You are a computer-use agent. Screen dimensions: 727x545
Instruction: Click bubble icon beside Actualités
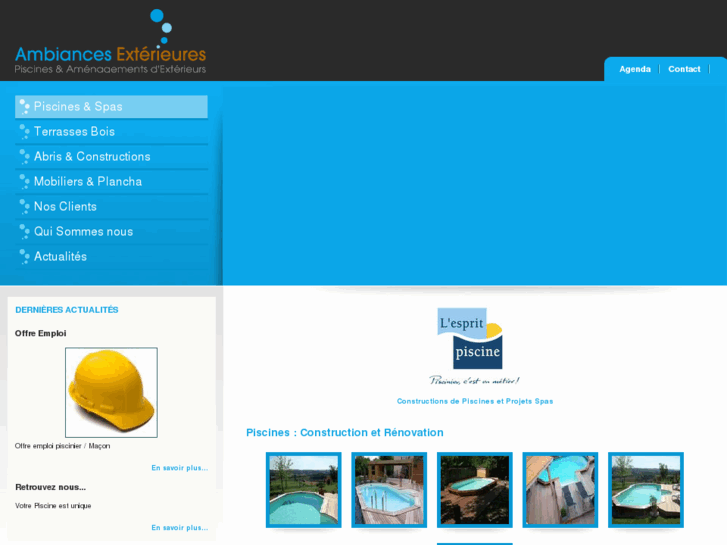[24, 257]
